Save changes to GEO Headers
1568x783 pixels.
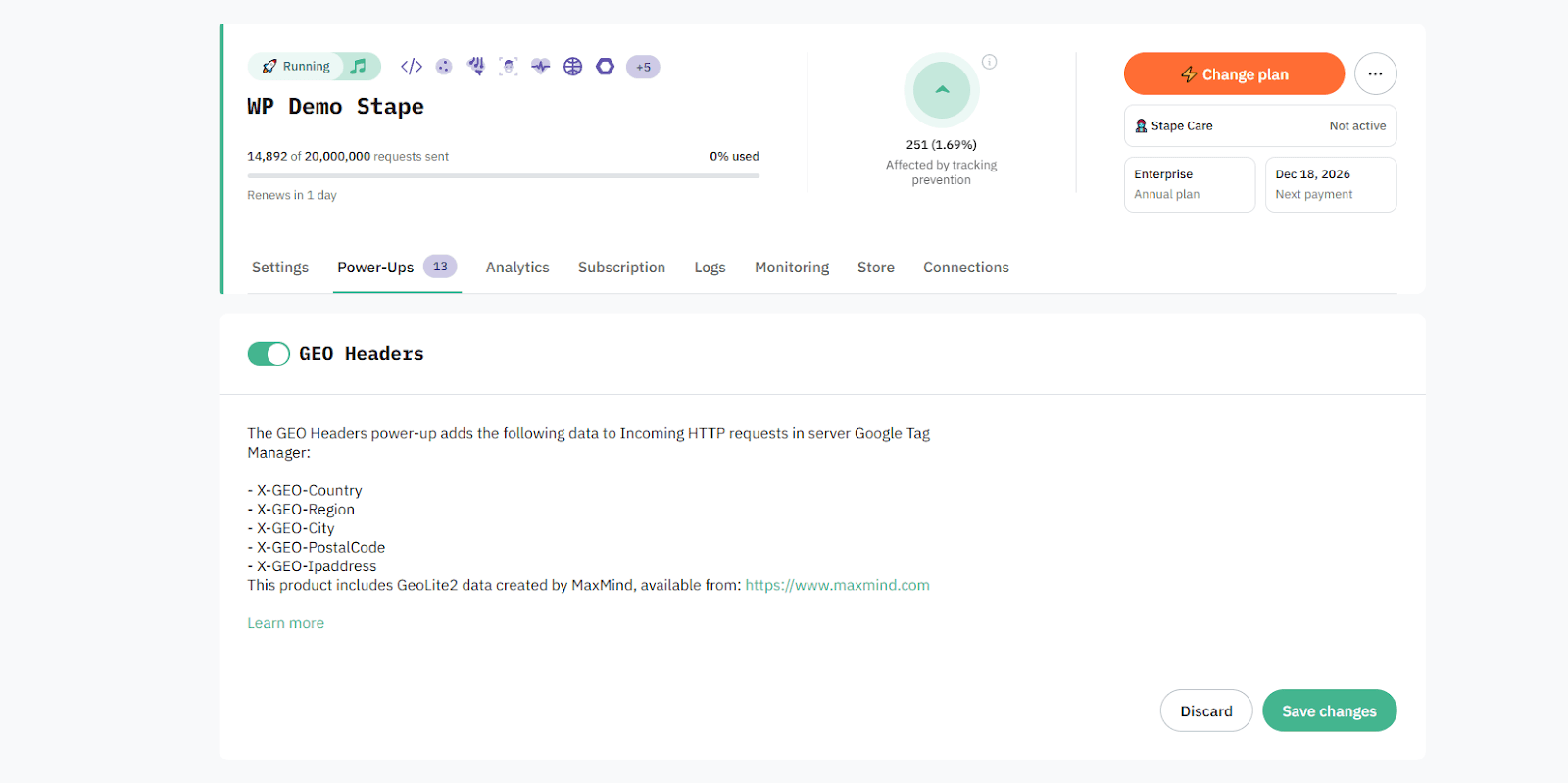coord(1329,711)
